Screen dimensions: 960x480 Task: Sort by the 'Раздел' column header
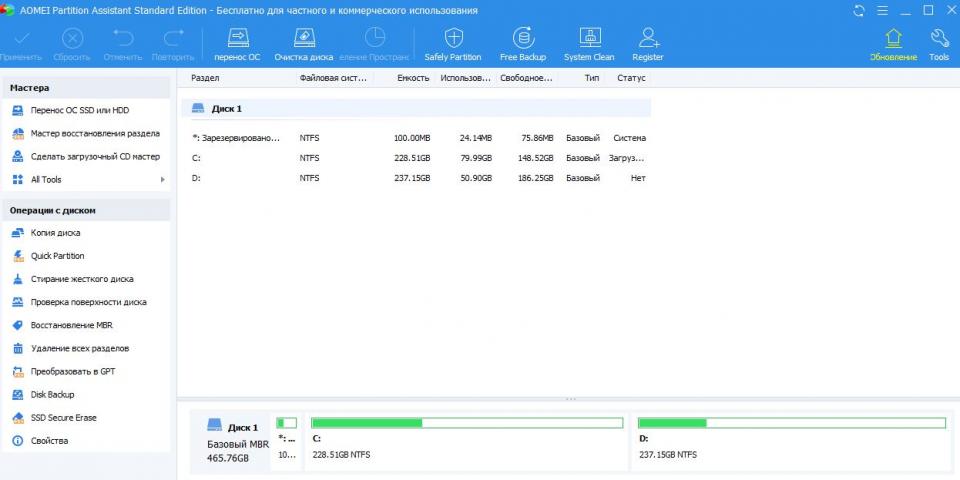(x=205, y=78)
